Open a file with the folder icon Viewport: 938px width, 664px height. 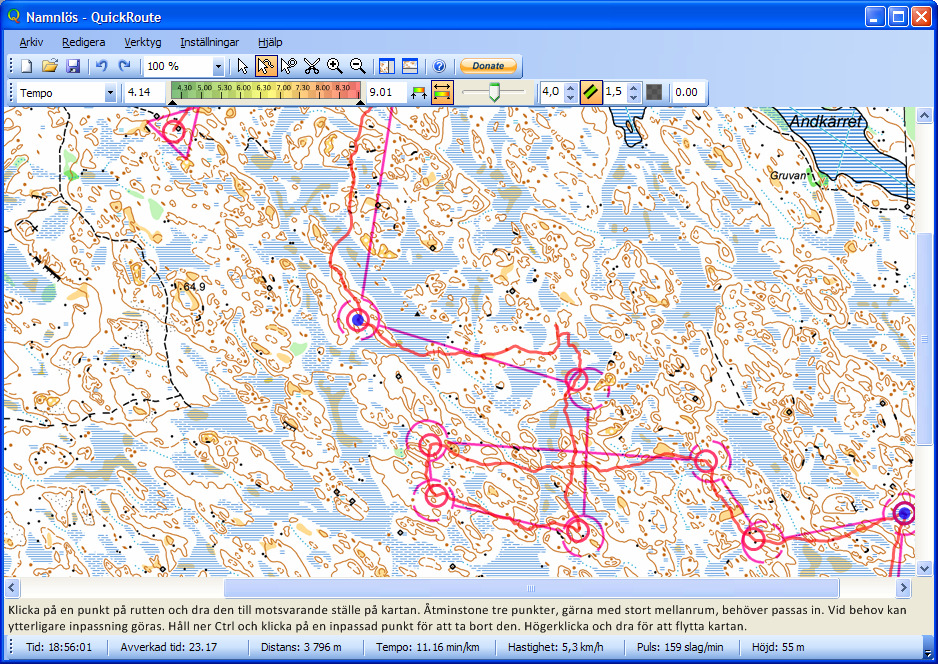click(50, 66)
